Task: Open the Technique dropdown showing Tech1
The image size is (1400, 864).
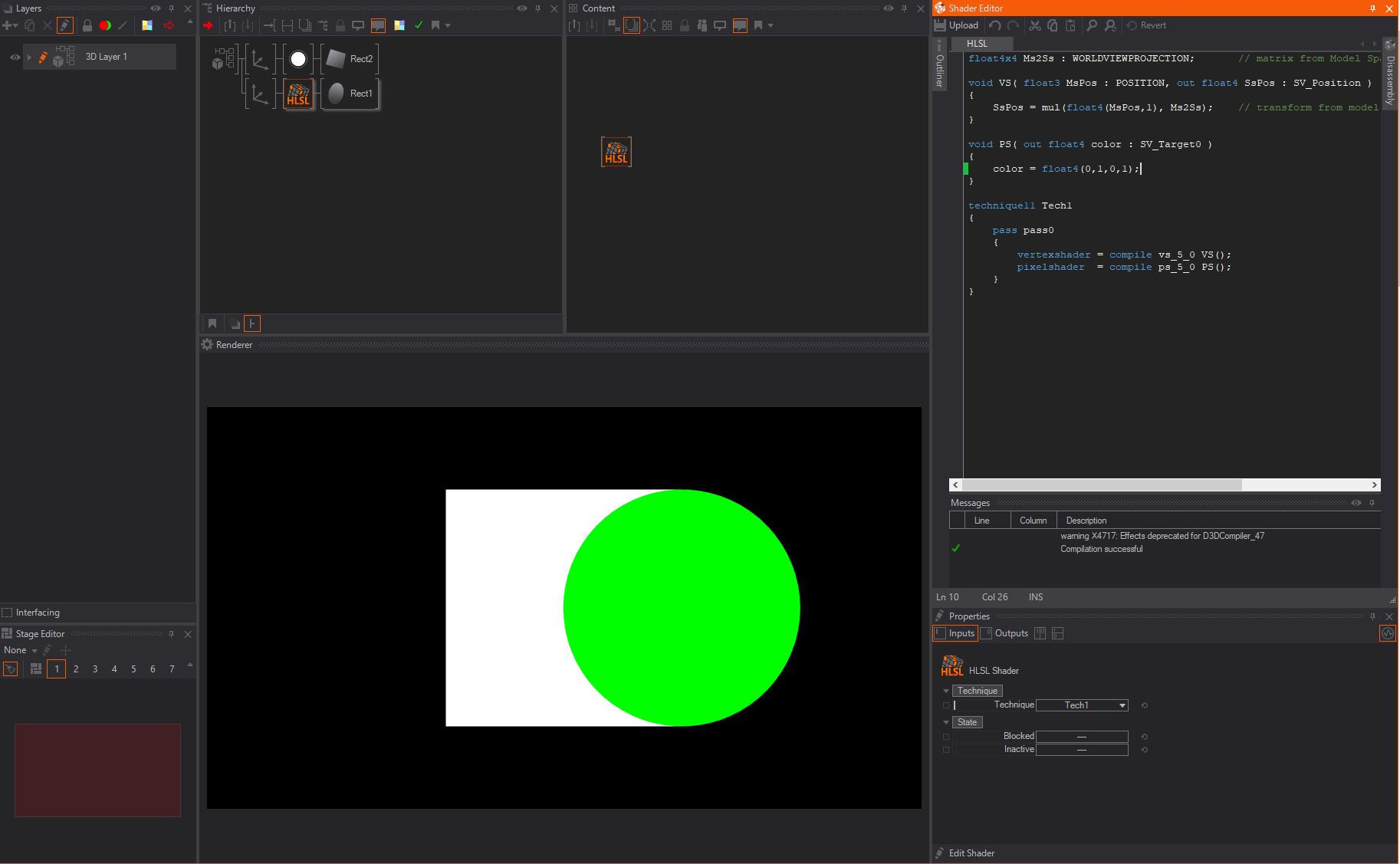Action: (x=1082, y=705)
